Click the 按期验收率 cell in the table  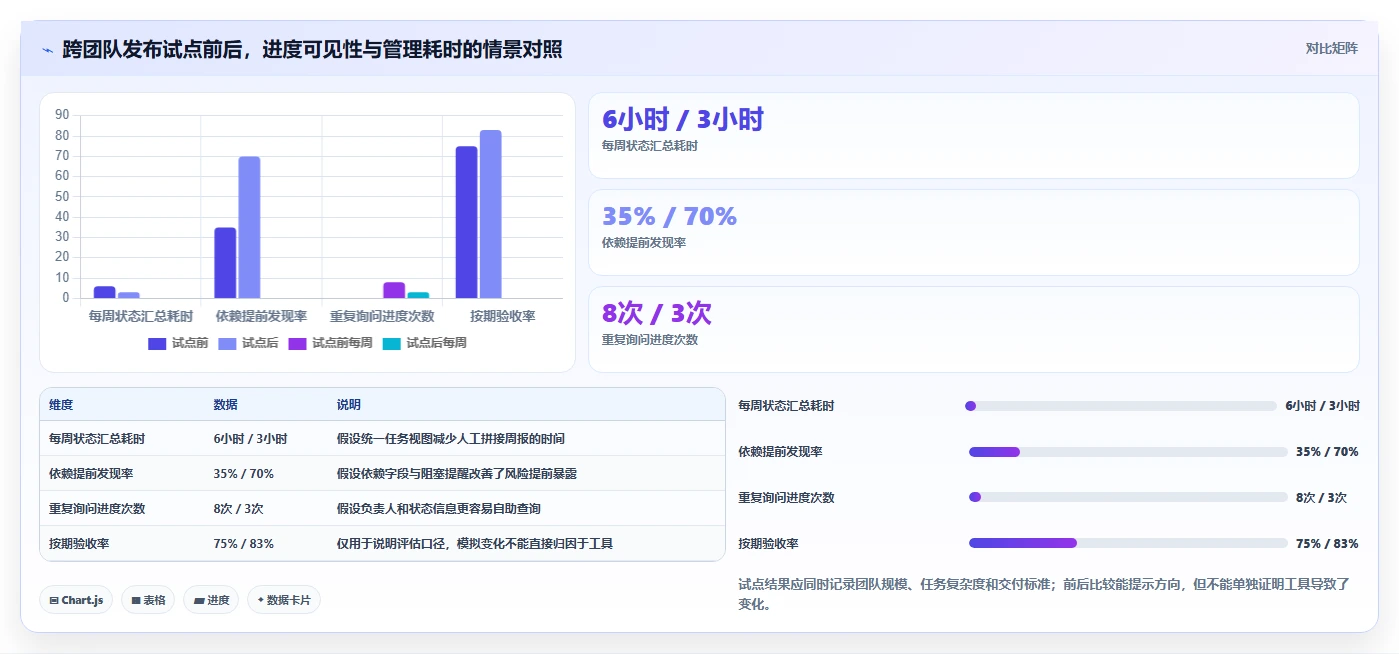79,544
